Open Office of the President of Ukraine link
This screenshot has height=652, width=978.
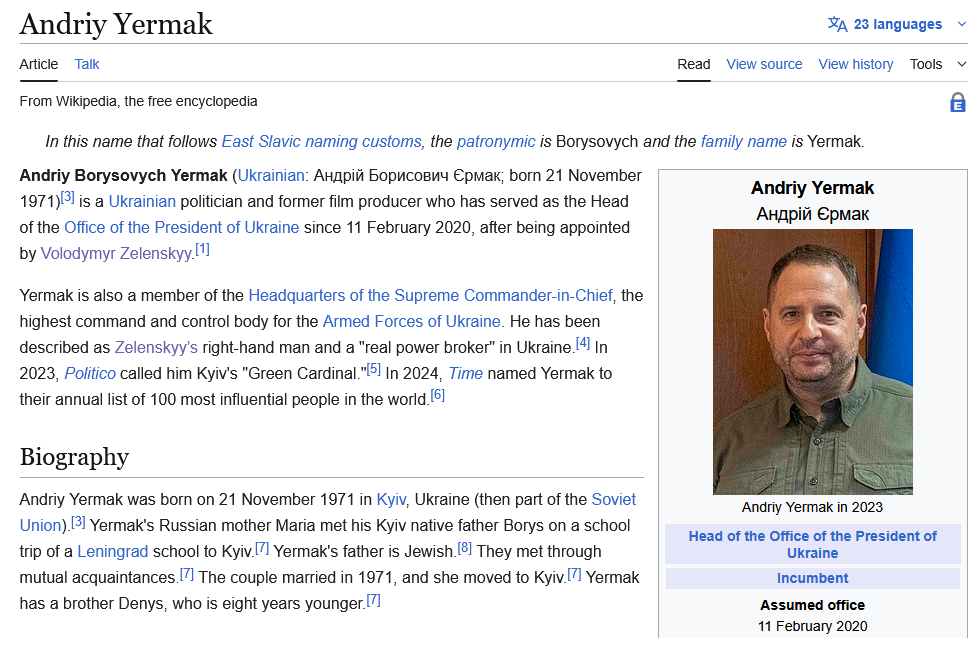[x=182, y=228]
